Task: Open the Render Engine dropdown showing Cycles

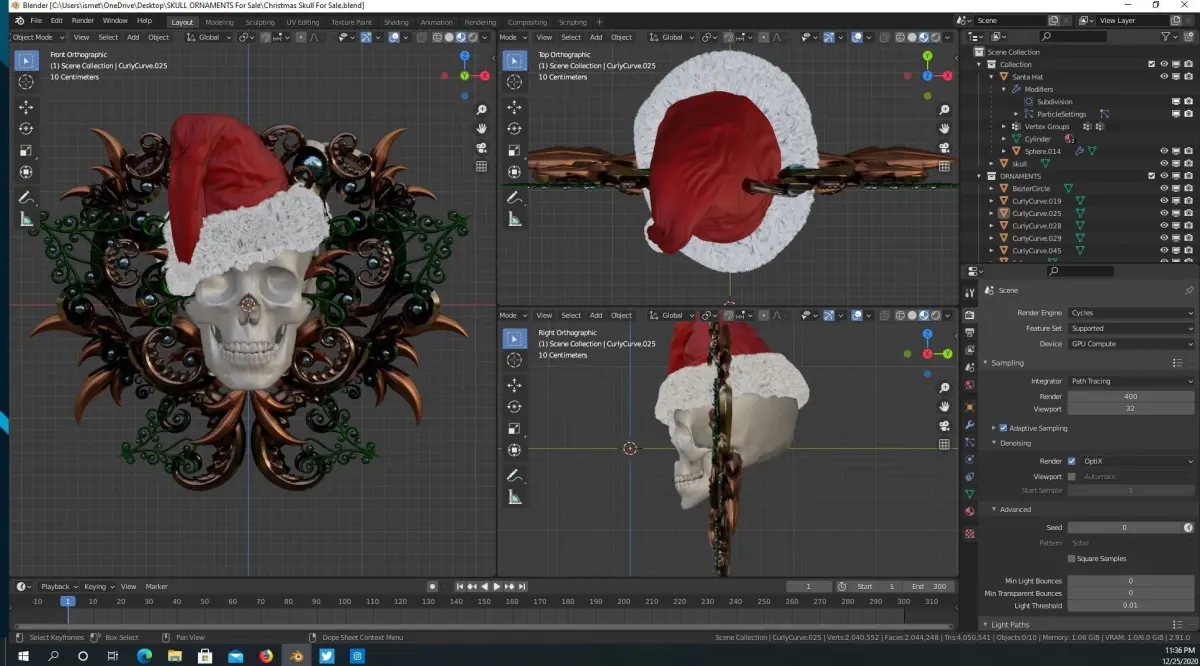Action: 1130,313
